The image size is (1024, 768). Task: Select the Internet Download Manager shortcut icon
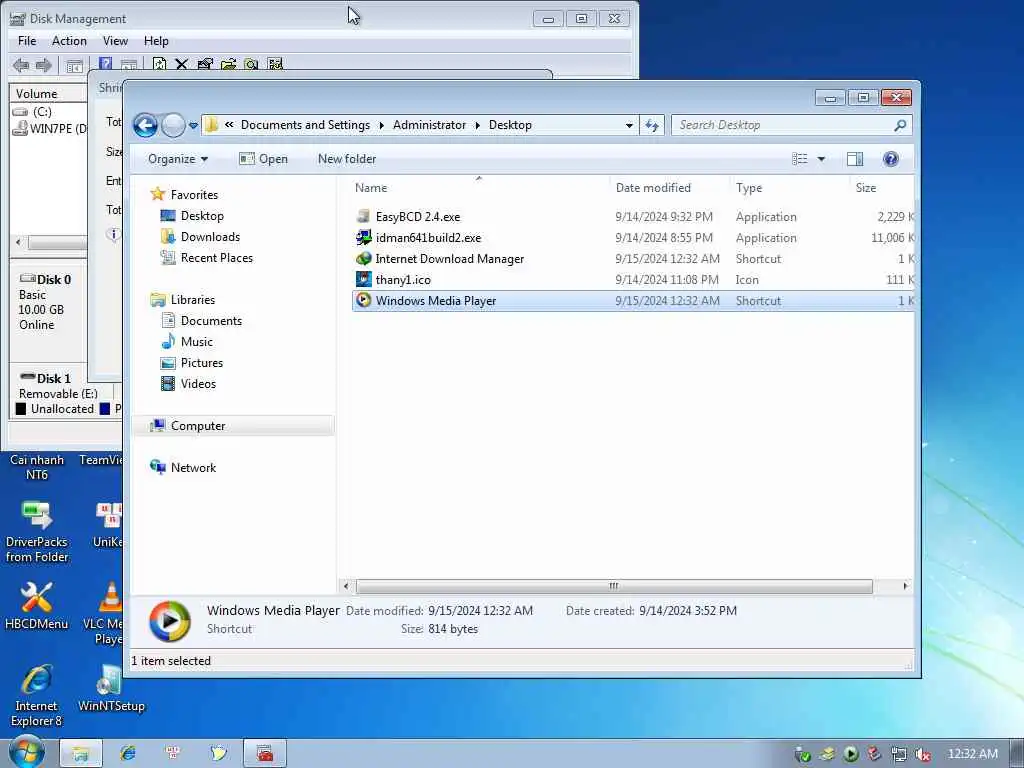(364, 259)
